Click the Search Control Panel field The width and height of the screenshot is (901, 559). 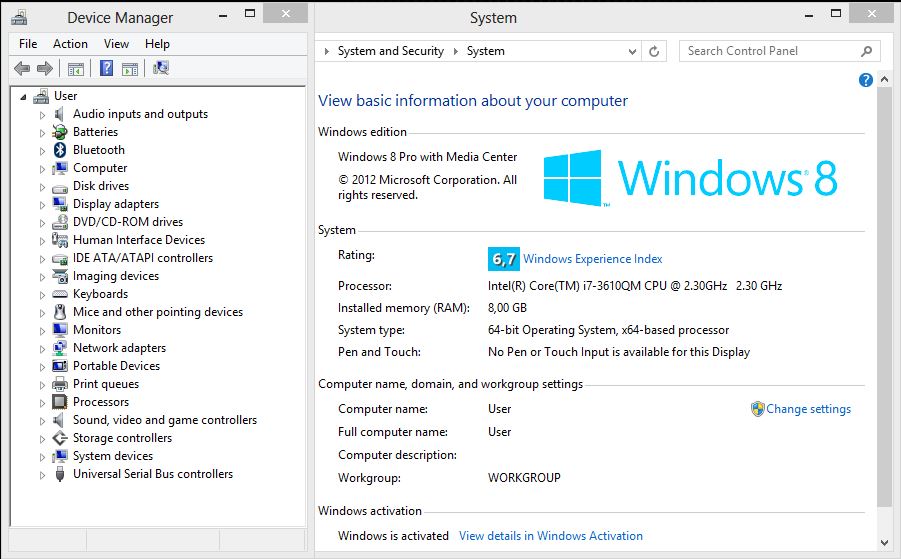coord(780,51)
